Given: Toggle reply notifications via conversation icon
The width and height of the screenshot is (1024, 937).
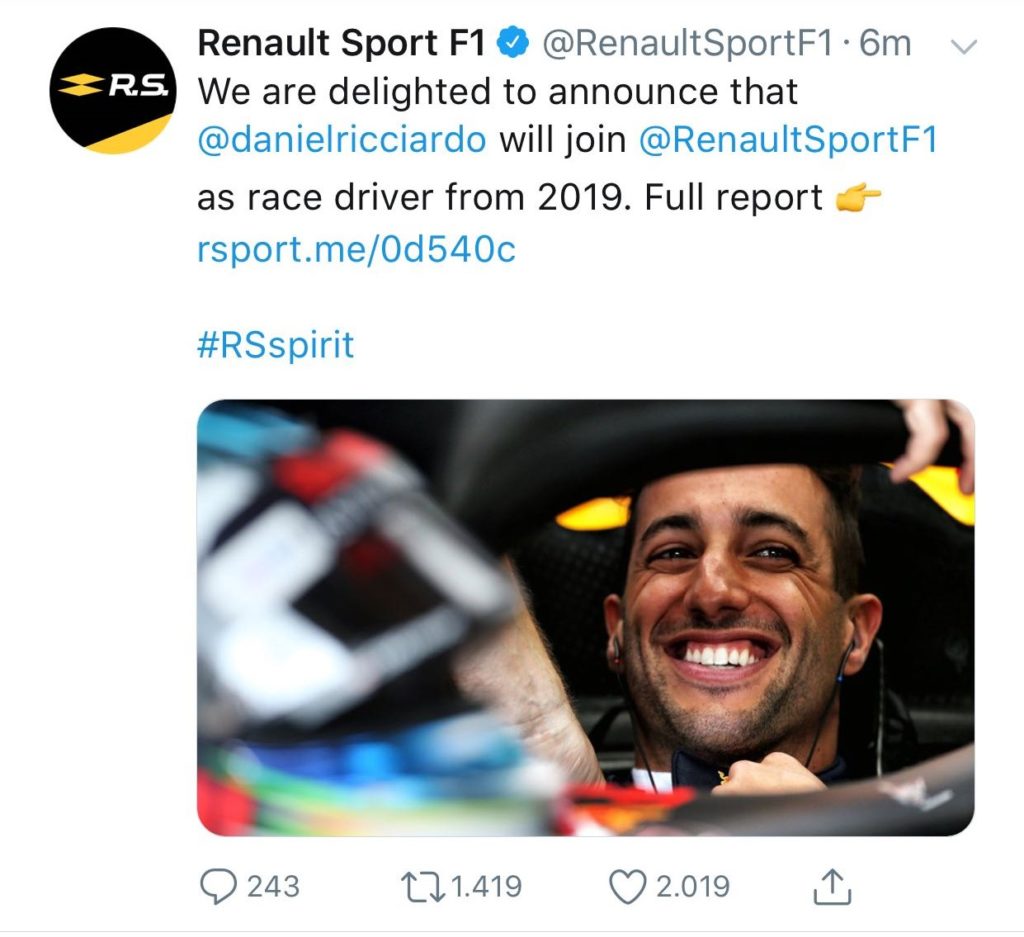Looking at the screenshot, I should tap(220, 884).
